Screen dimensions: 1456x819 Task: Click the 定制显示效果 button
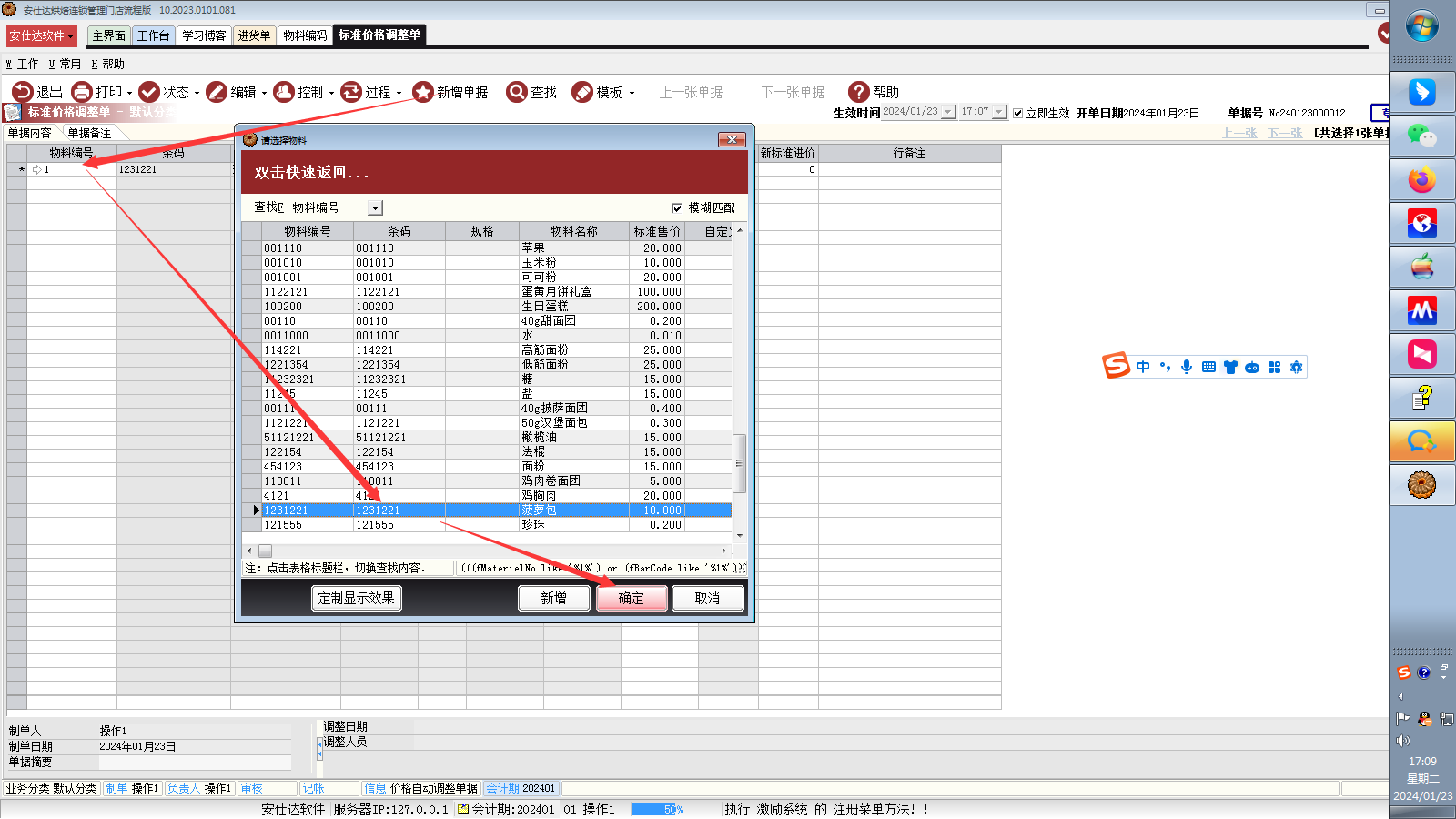[356, 598]
